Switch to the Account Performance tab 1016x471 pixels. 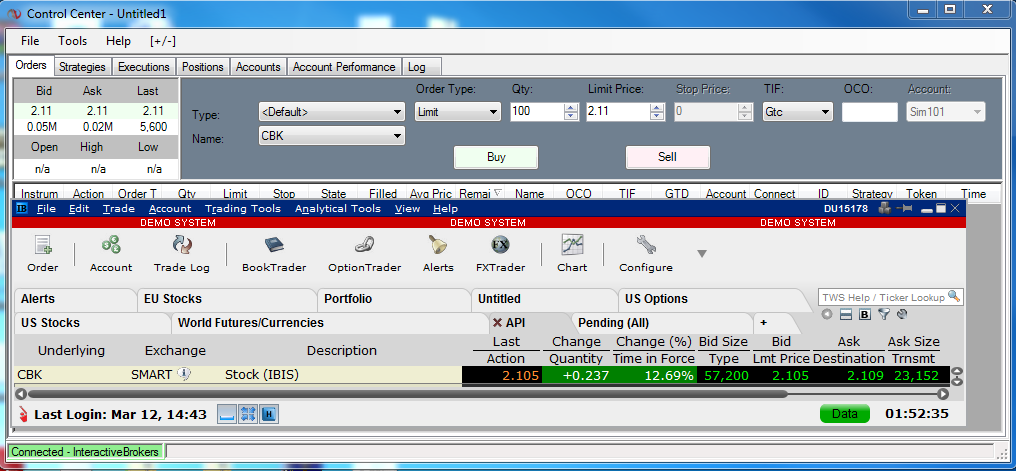pos(344,67)
